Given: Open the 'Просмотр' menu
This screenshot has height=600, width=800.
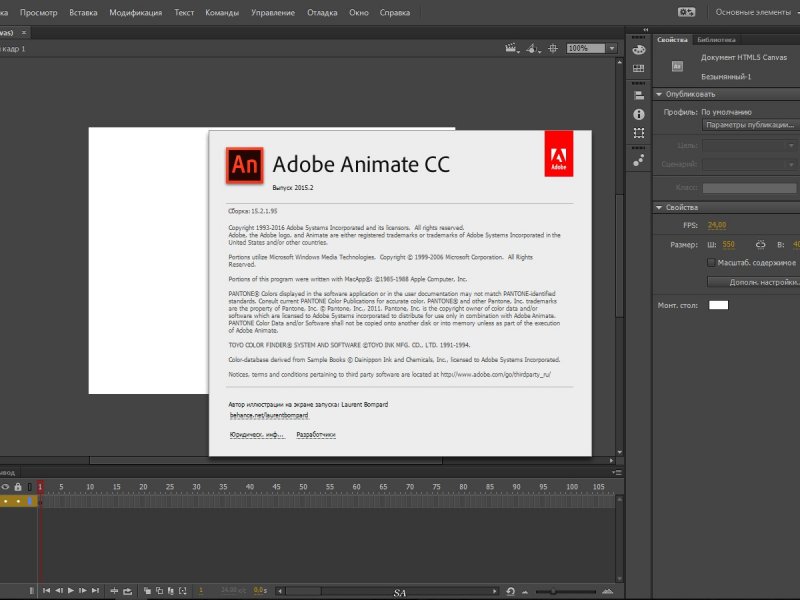Looking at the screenshot, I should pyautogui.click(x=39, y=13).
